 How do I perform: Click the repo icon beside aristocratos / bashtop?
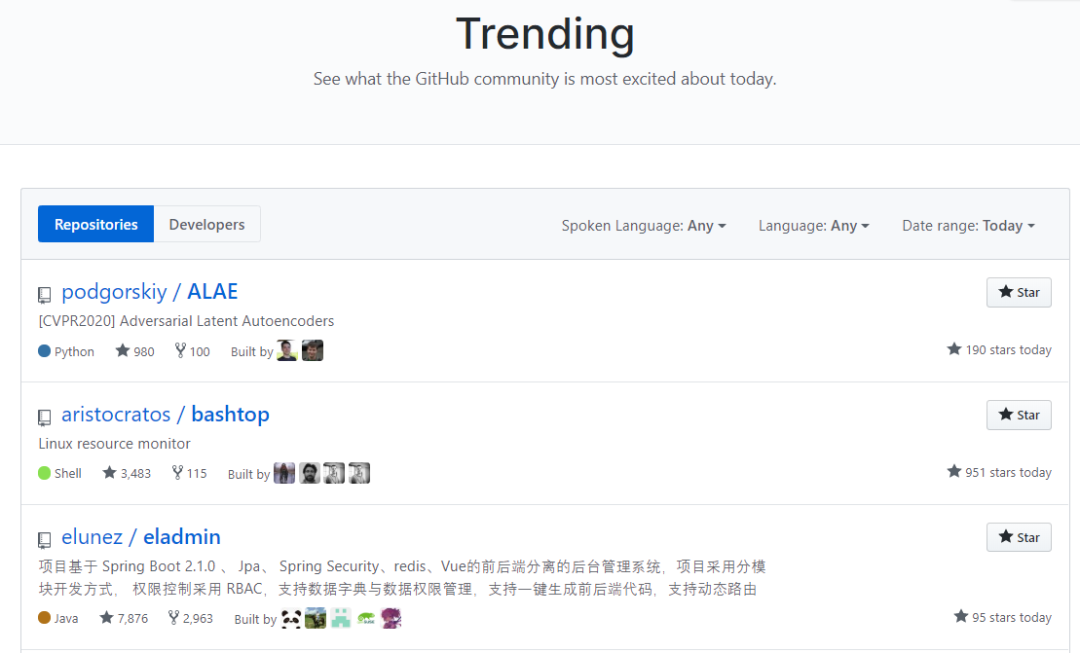tap(44, 417)
